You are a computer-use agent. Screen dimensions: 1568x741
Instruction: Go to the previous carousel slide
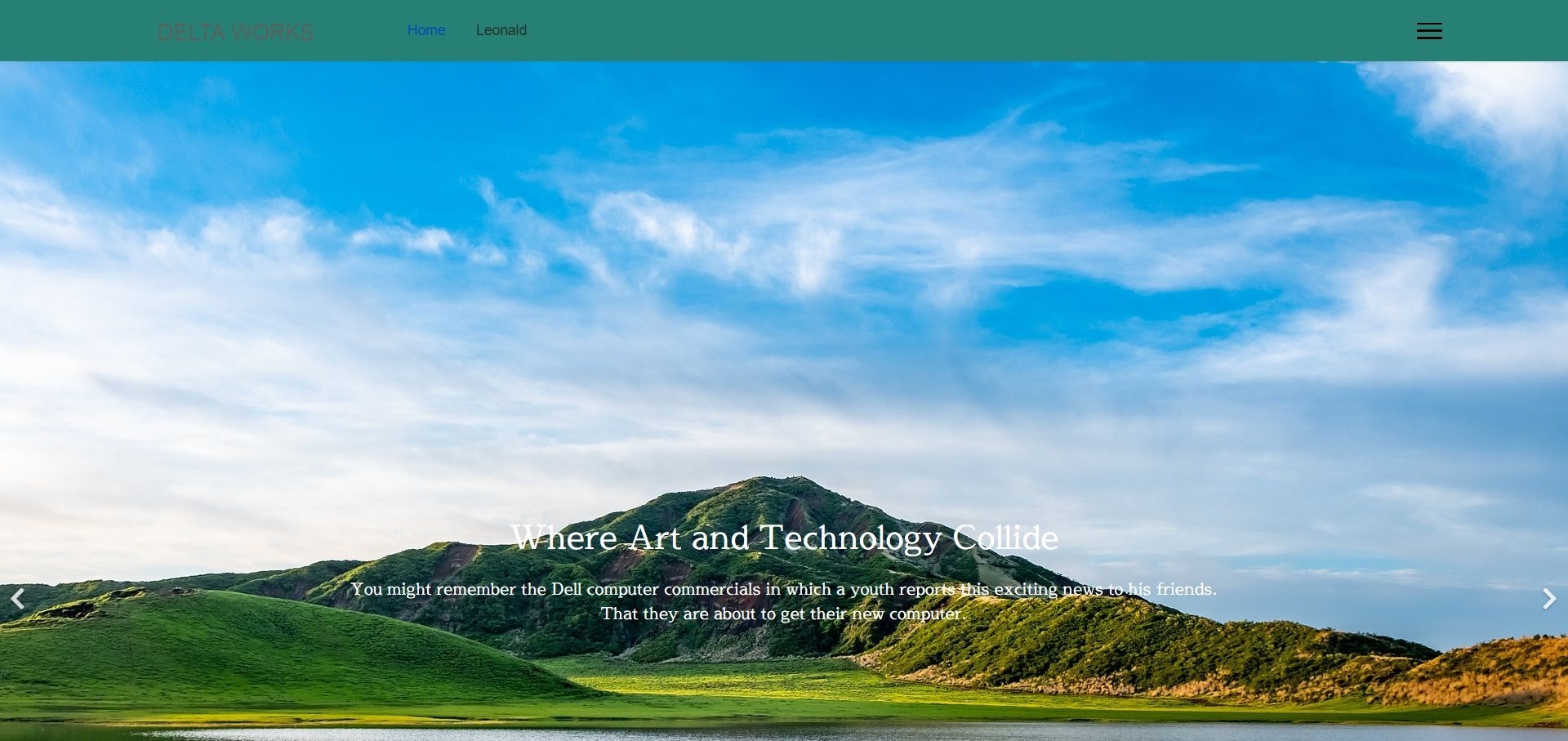coord(17,599)
